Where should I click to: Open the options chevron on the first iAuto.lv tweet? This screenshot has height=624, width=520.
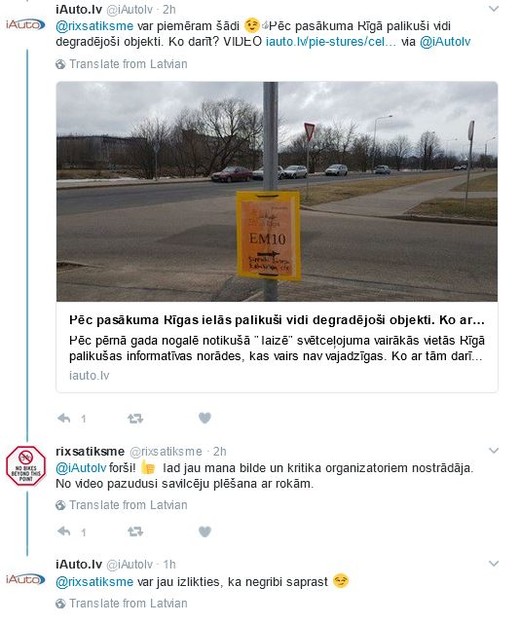point(493,8)
